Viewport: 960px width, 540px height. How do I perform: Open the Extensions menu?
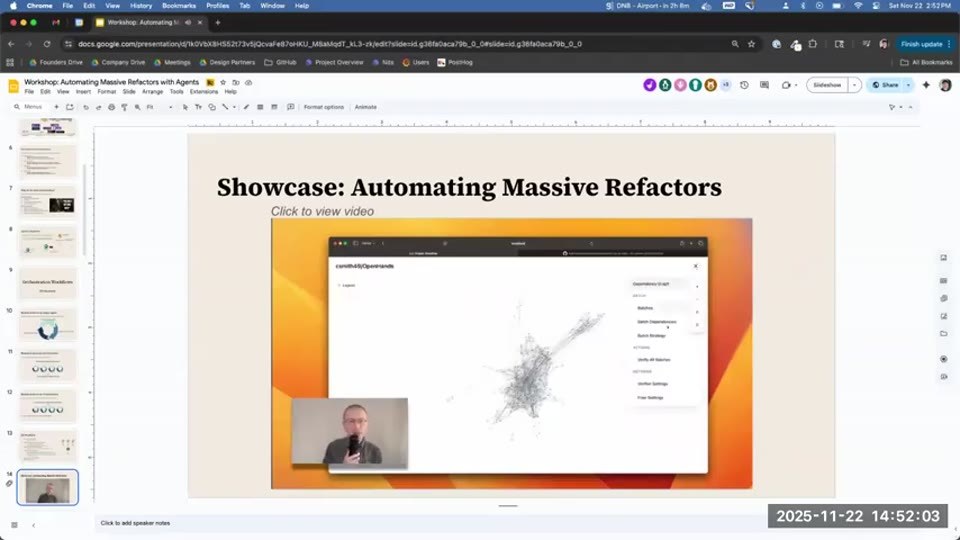pyautogui.click(x=204, y=92)
